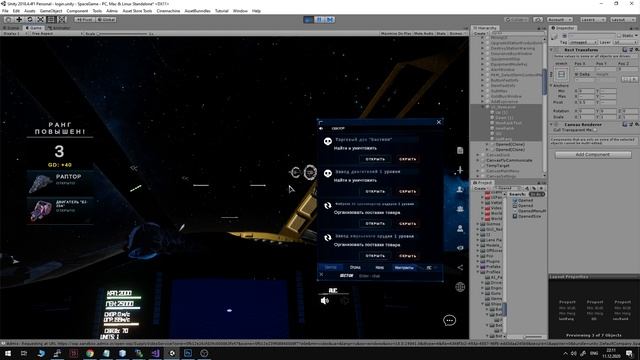
Task: Click the last mission's cycle arrows icon
Action: click(328, 238)
